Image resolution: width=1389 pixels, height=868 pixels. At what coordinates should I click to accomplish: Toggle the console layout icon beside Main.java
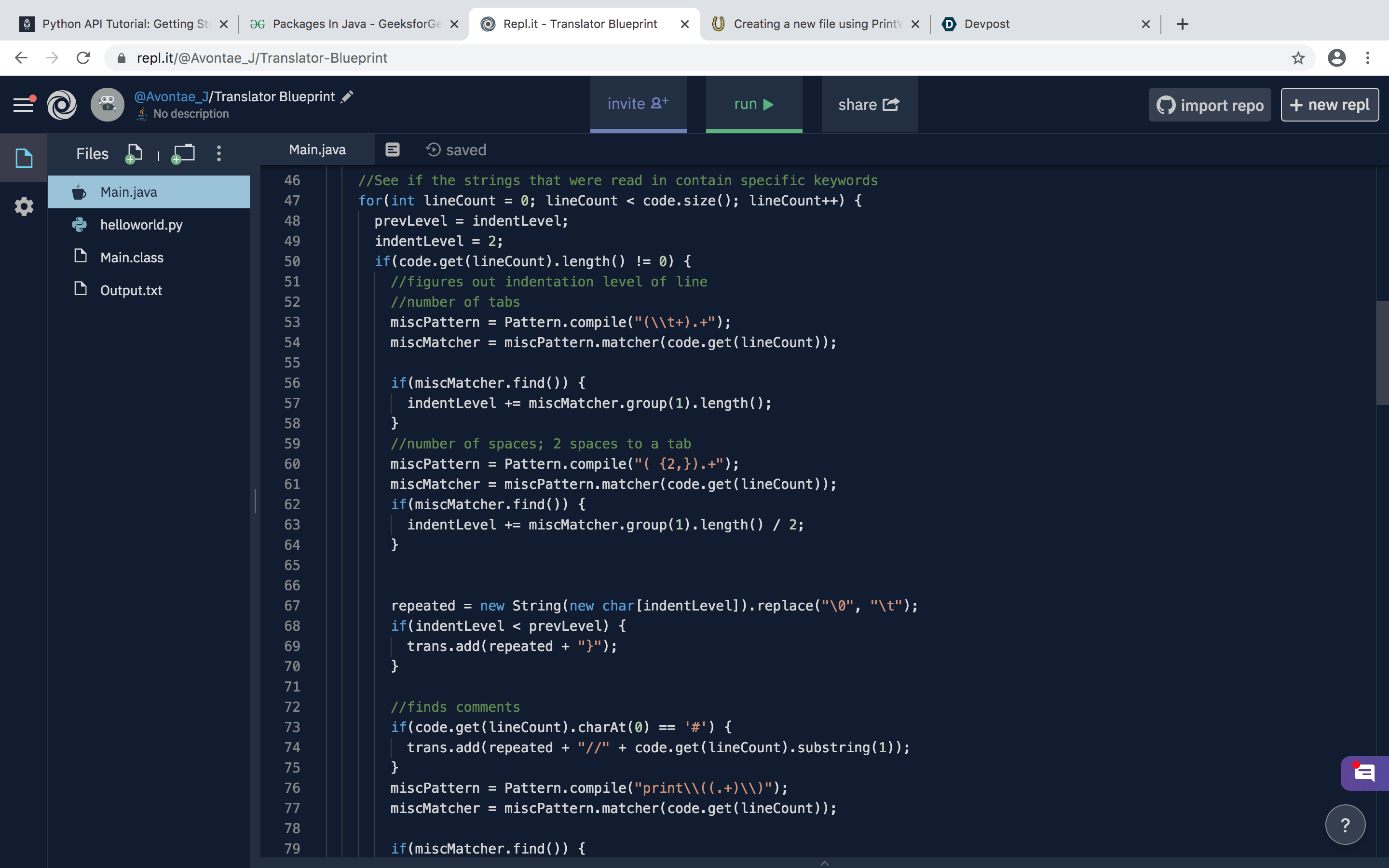(x=393, y=150)
